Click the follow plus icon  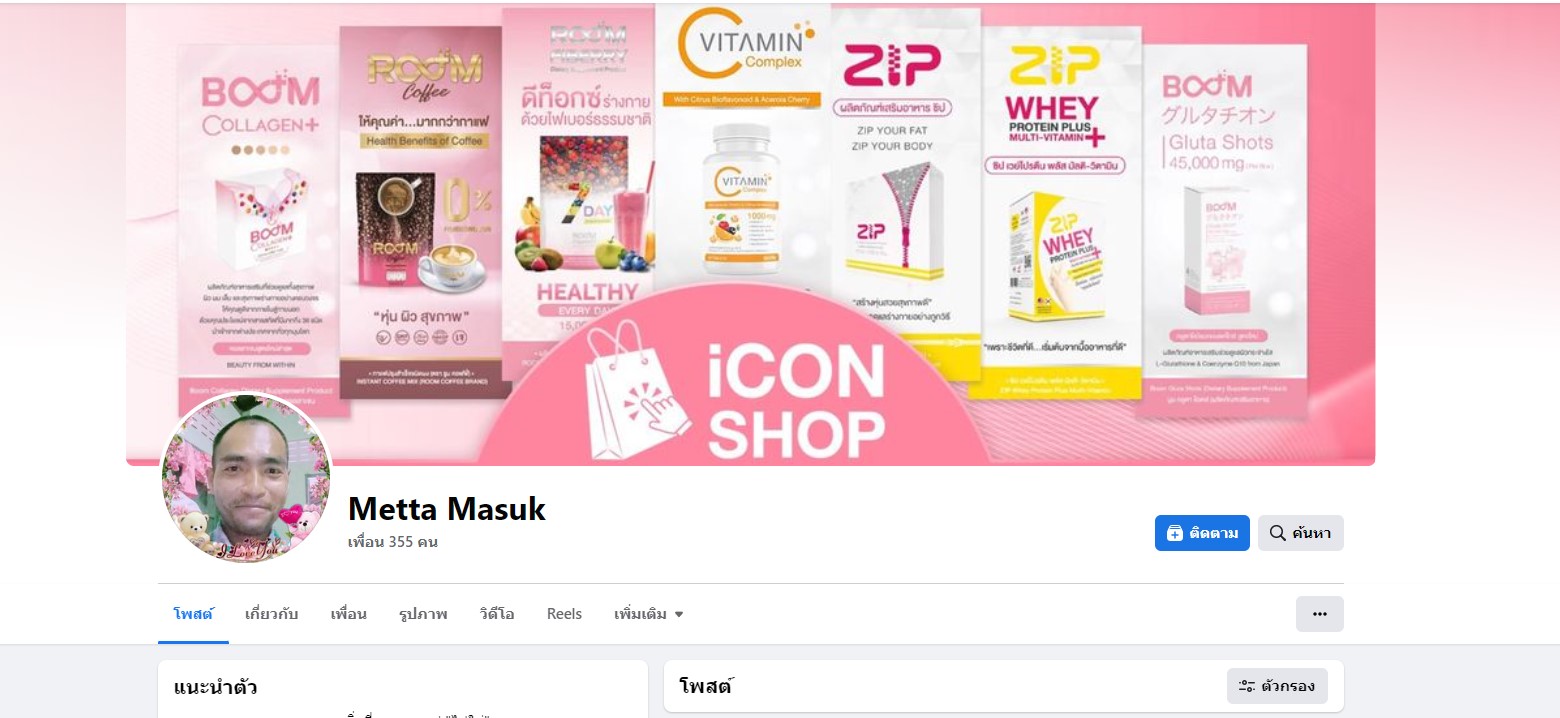[1175, 533]
